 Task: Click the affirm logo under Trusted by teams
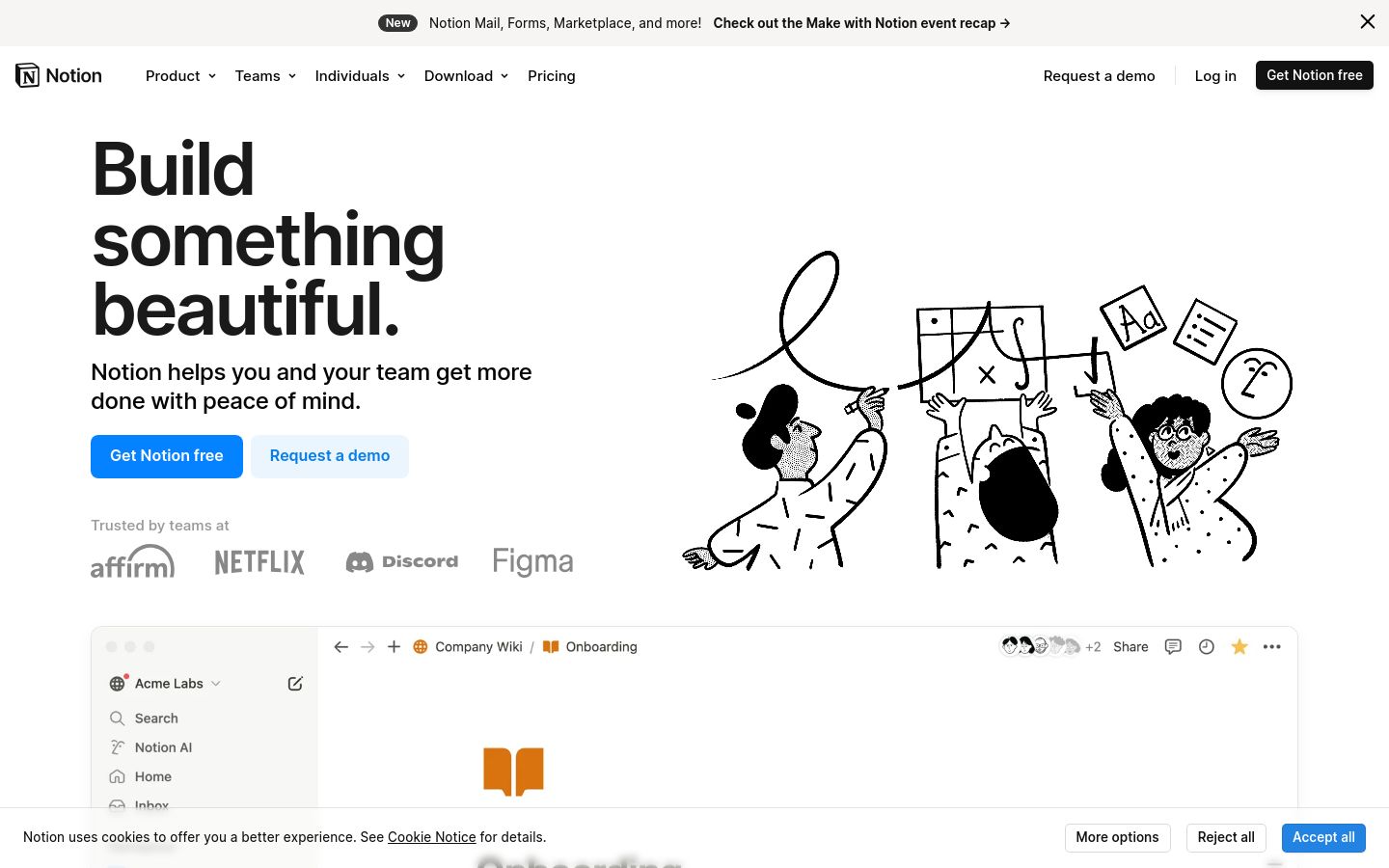[x=133, y=561]
